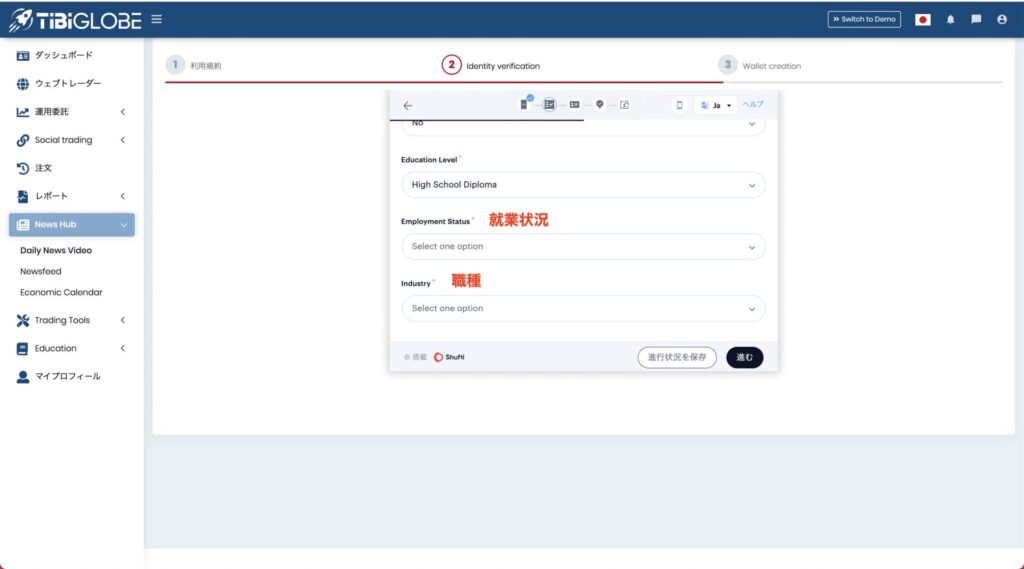Open ウェブトレーダー in the sidebar
Image resolution: width=1024 pixels, height=569 pixels.
click(68, 84)
